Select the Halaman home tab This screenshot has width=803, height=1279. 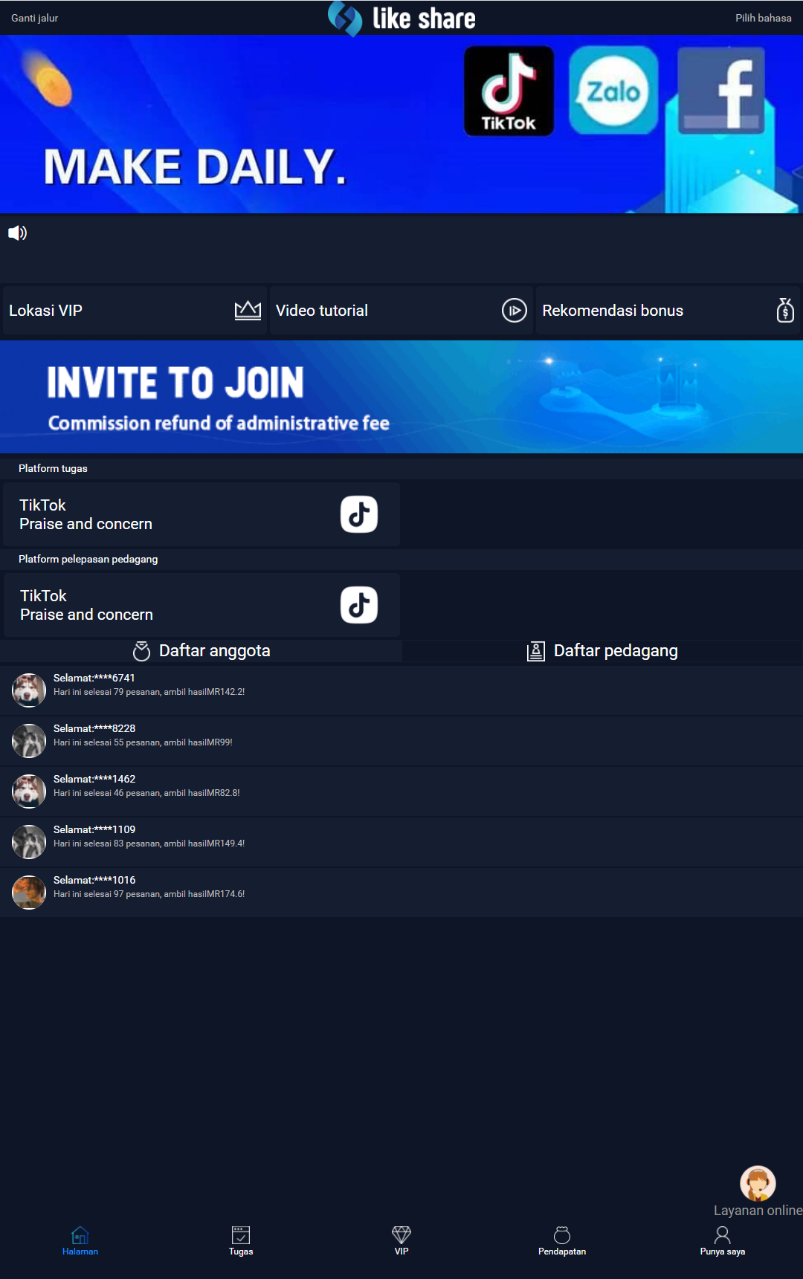[x=80, y=1241]
